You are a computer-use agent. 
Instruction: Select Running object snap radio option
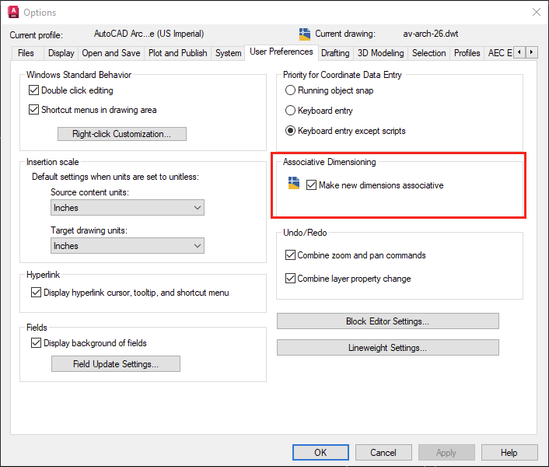(x=290, y=90)
